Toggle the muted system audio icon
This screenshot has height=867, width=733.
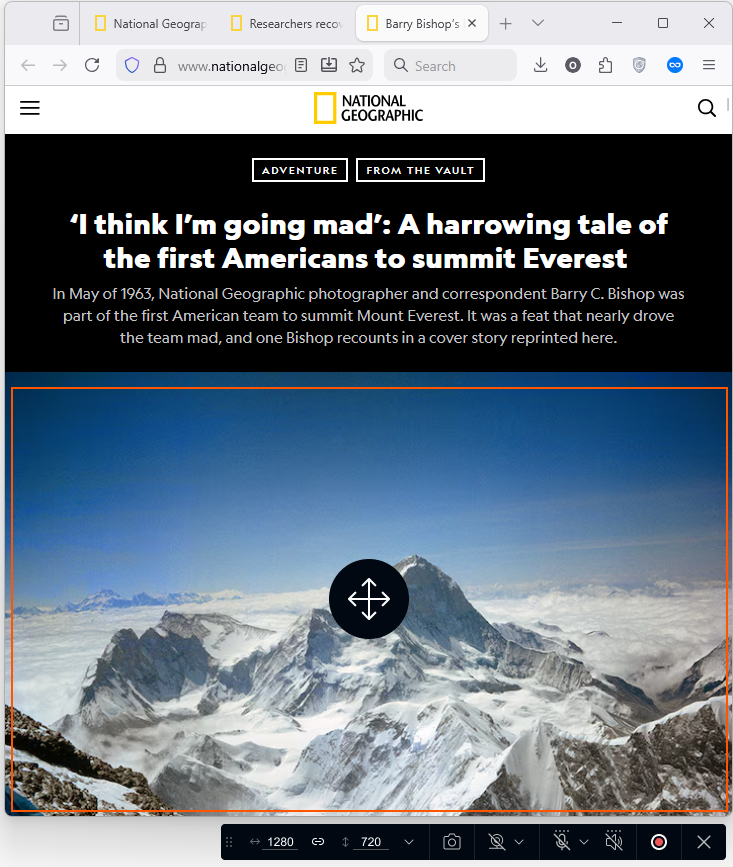(614, 841)
